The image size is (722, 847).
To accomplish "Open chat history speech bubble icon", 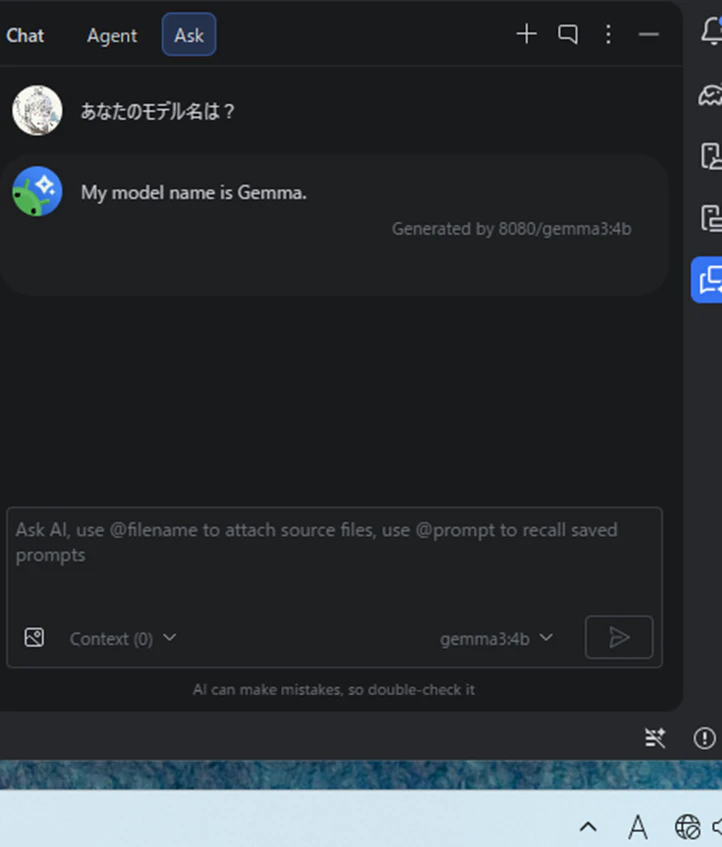I will [x=568, y=34].
